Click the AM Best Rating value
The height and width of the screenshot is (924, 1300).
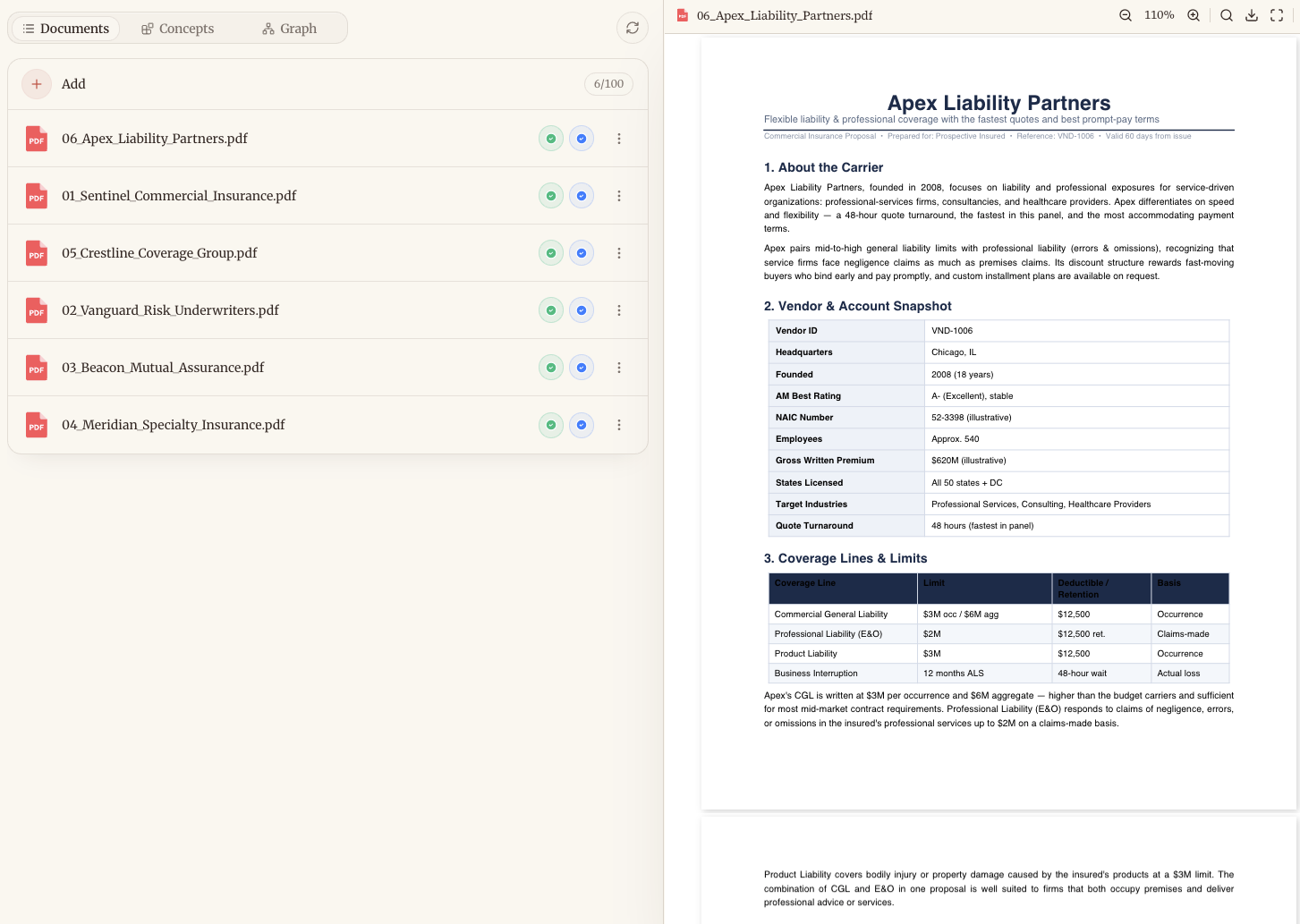tap(973, 396)
